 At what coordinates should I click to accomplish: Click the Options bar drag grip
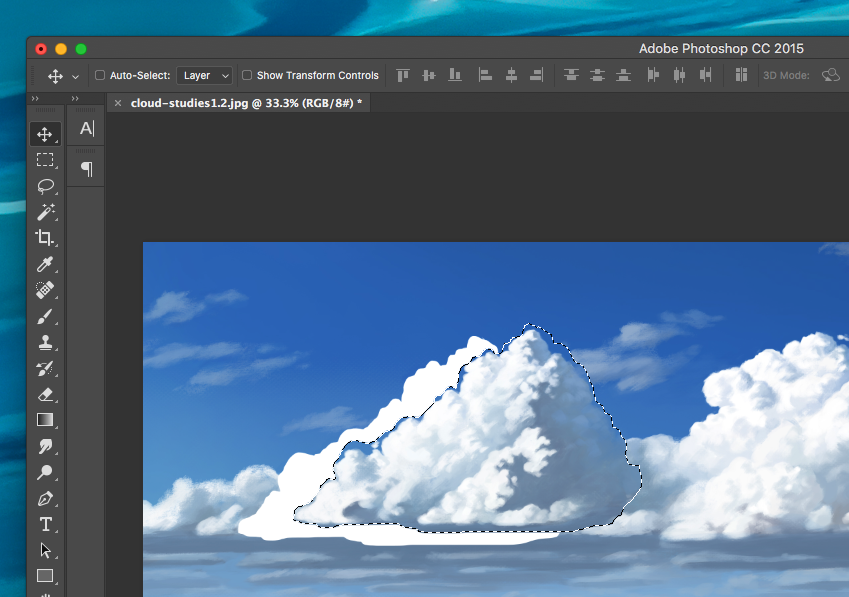32,75
